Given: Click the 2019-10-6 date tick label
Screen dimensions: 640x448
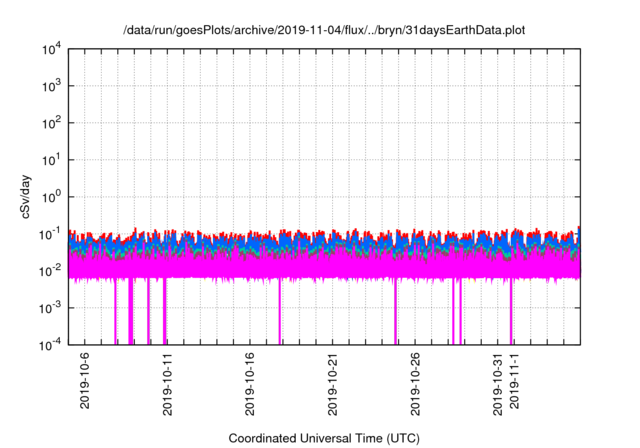Looking at the screenshot, I should (84, 381).
